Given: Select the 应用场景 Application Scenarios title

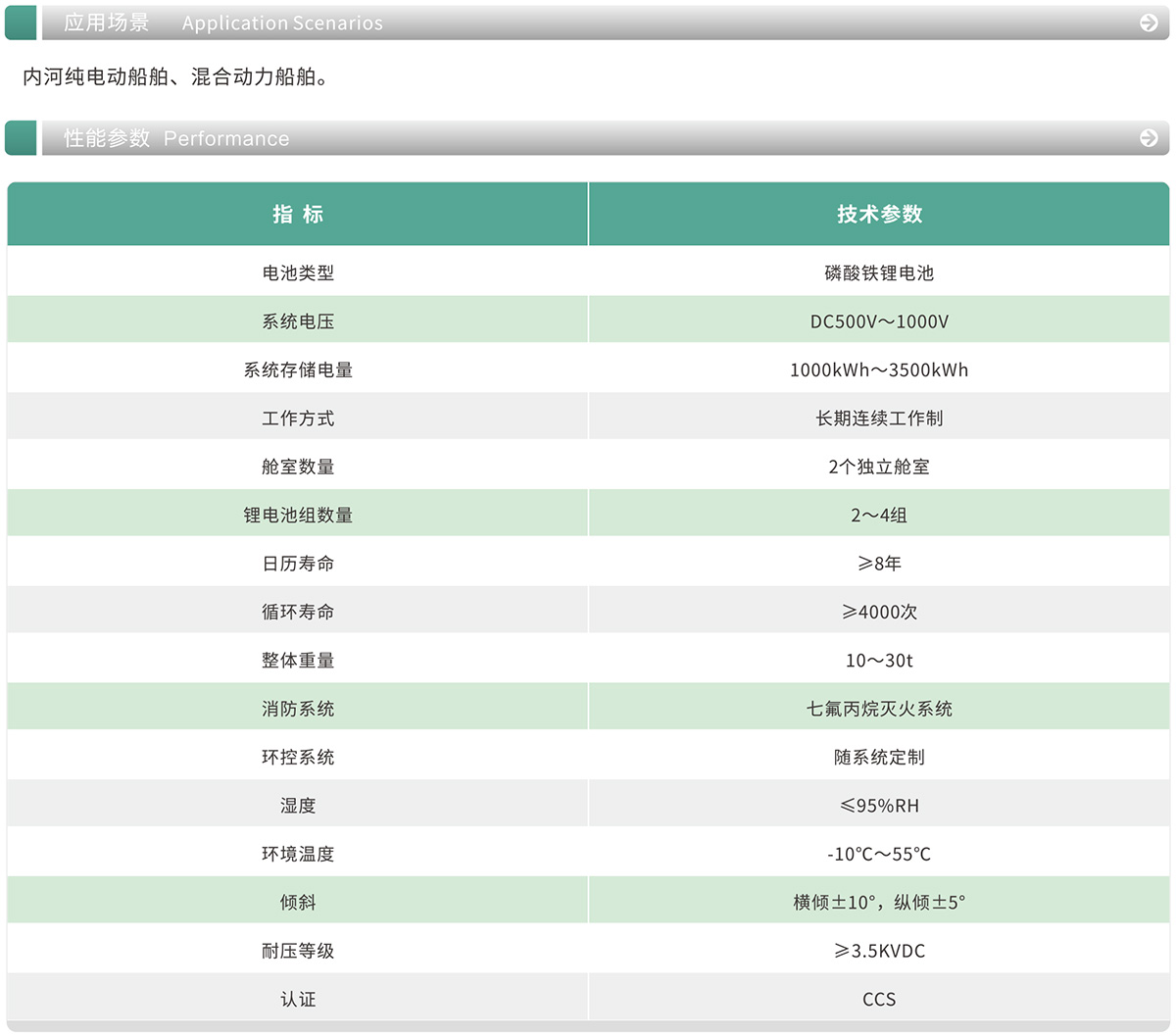Looking at the screenshot, I should point(223,23).
